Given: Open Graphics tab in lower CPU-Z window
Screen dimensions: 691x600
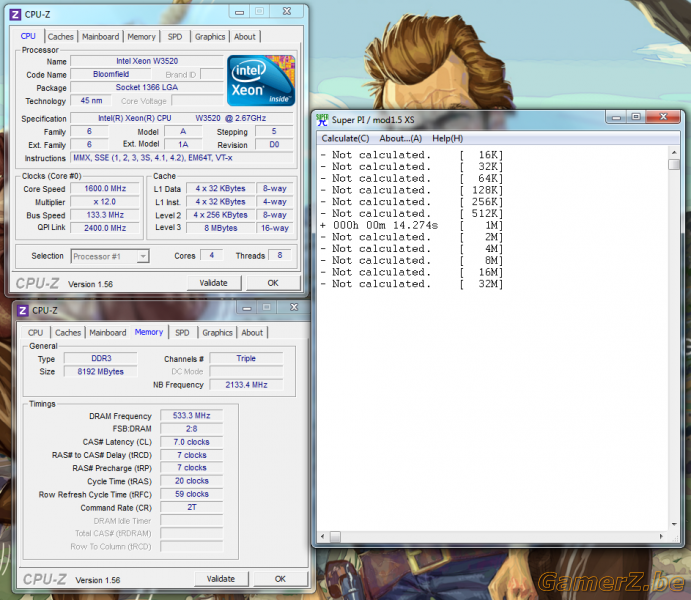Looking at the screenshot, I should 217,333.
